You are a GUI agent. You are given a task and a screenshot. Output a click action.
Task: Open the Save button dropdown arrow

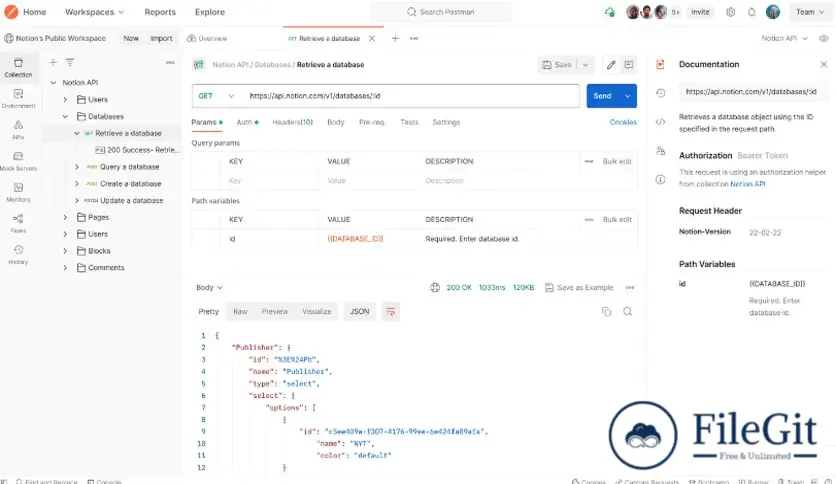coord(585,64)
